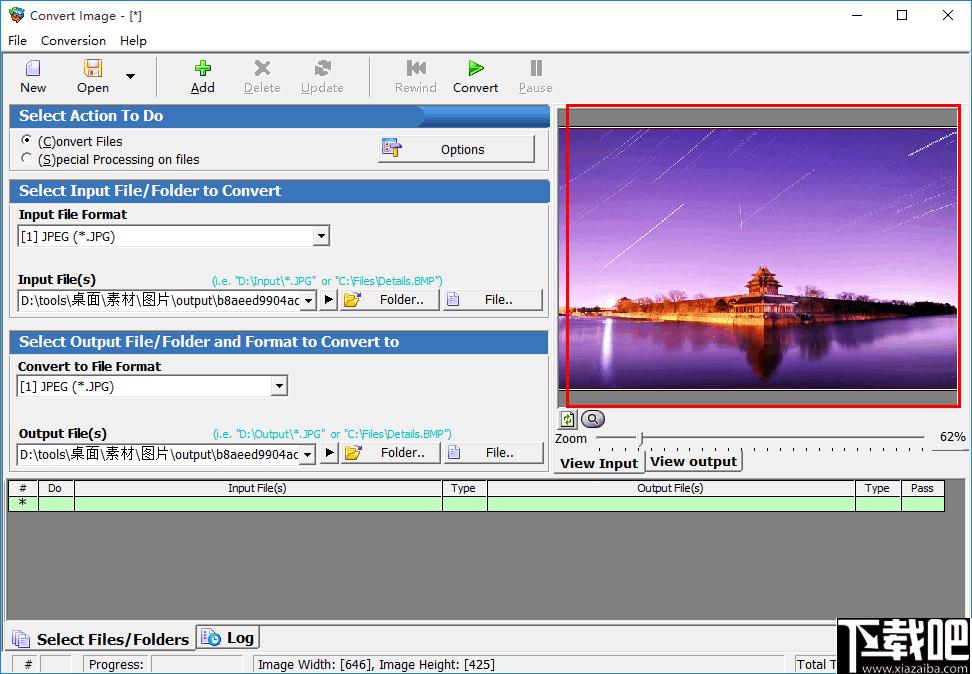The image size is (972, 674).
Task: Open the File menu
Action: (17, 40)
